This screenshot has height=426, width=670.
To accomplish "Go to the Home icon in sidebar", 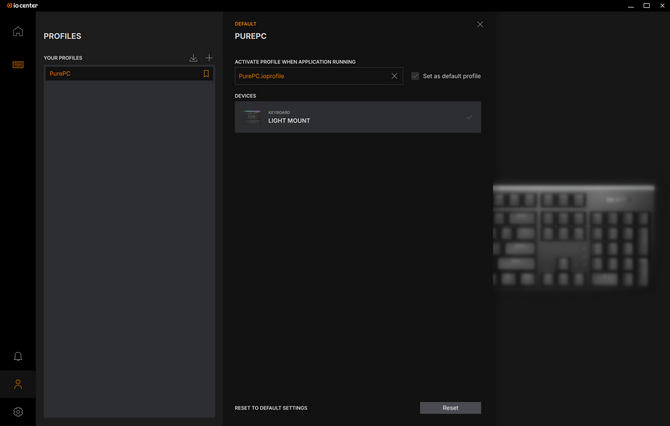I will [x=18, y=31].
